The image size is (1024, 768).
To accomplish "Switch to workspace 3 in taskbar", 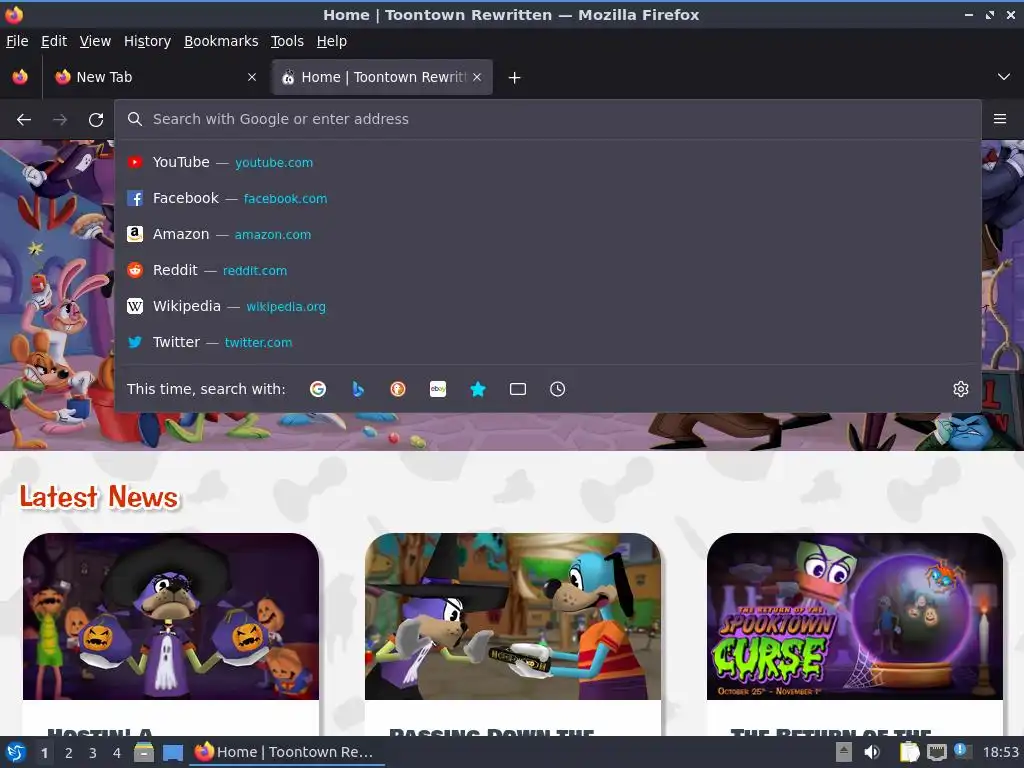I will click(x=93, y=753).
